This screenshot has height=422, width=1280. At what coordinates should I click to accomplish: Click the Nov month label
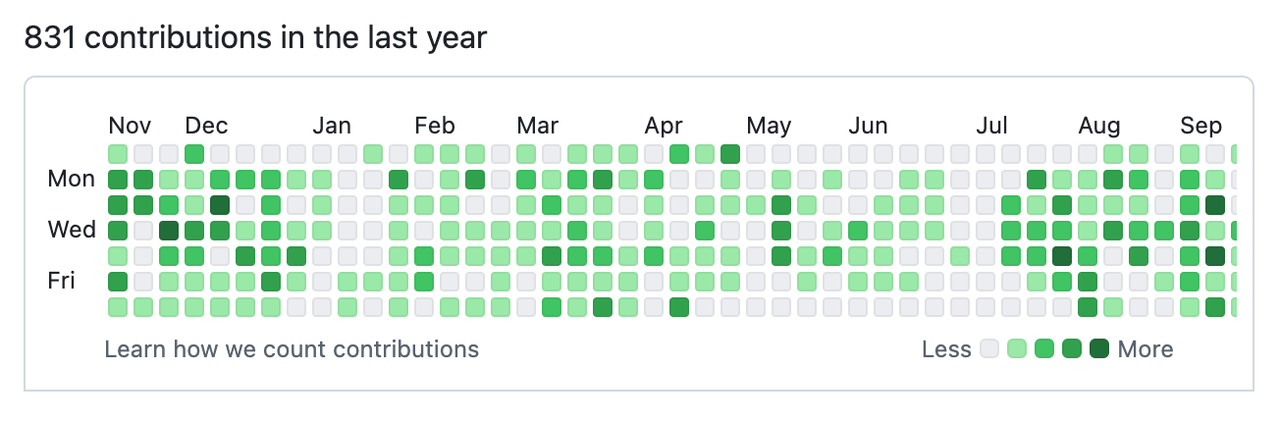point(130,126)
